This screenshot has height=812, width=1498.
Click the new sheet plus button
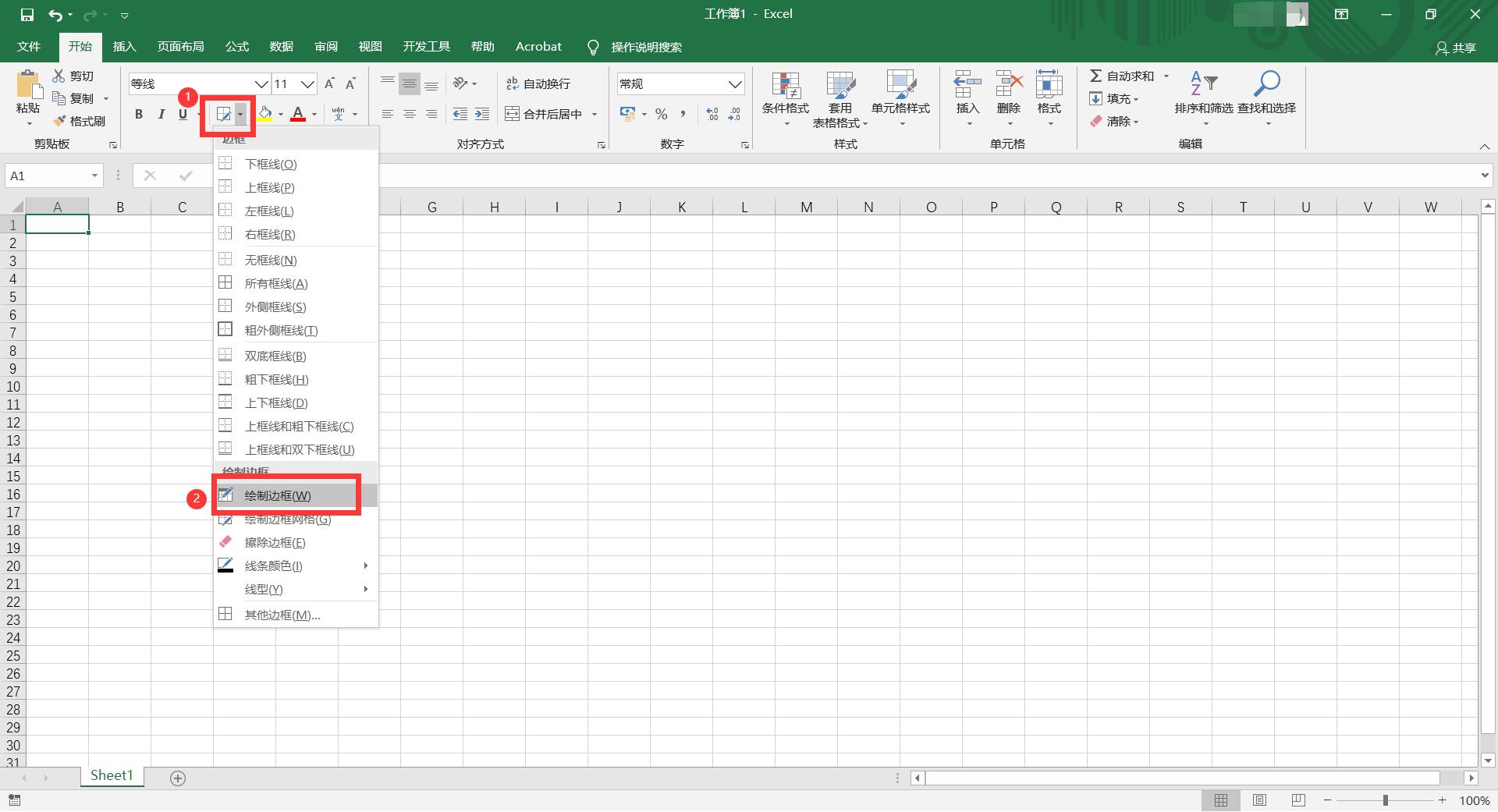point(178,778)
